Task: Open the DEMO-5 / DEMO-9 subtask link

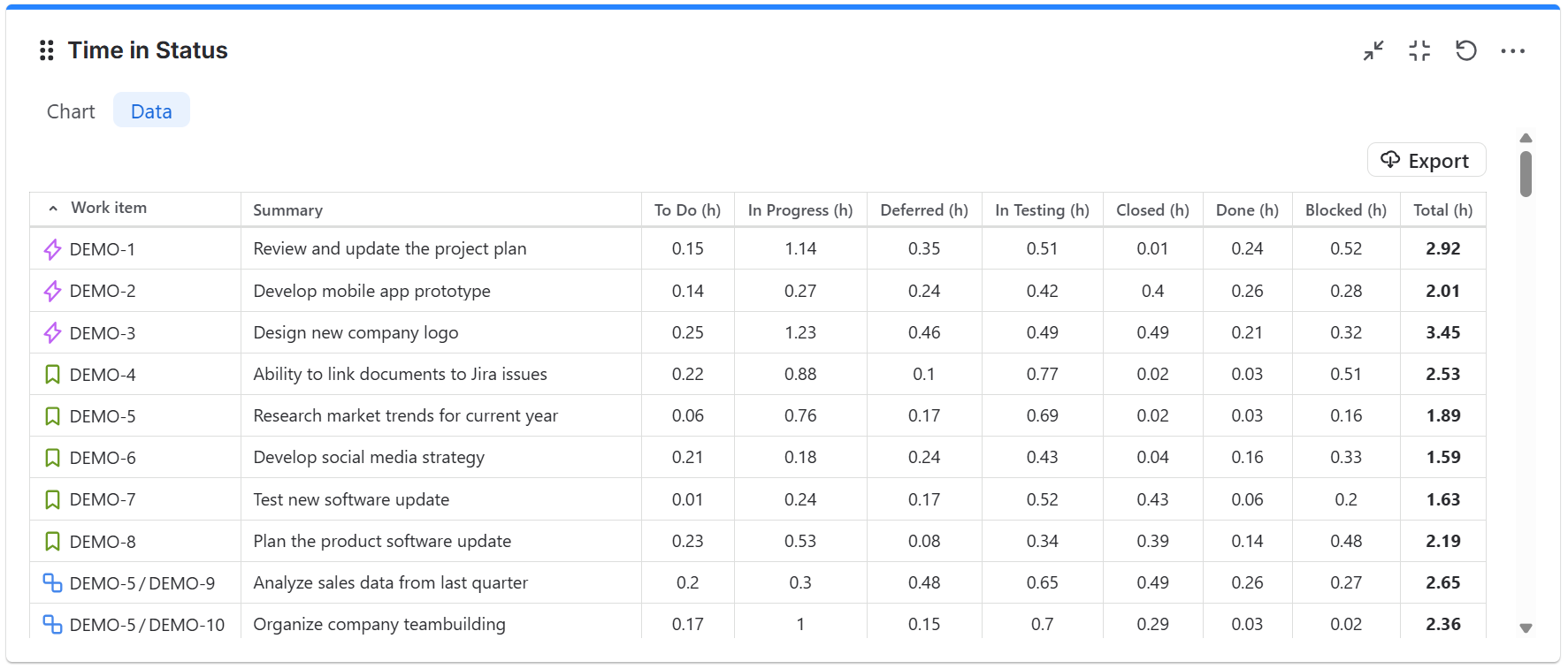Action: 142,583
